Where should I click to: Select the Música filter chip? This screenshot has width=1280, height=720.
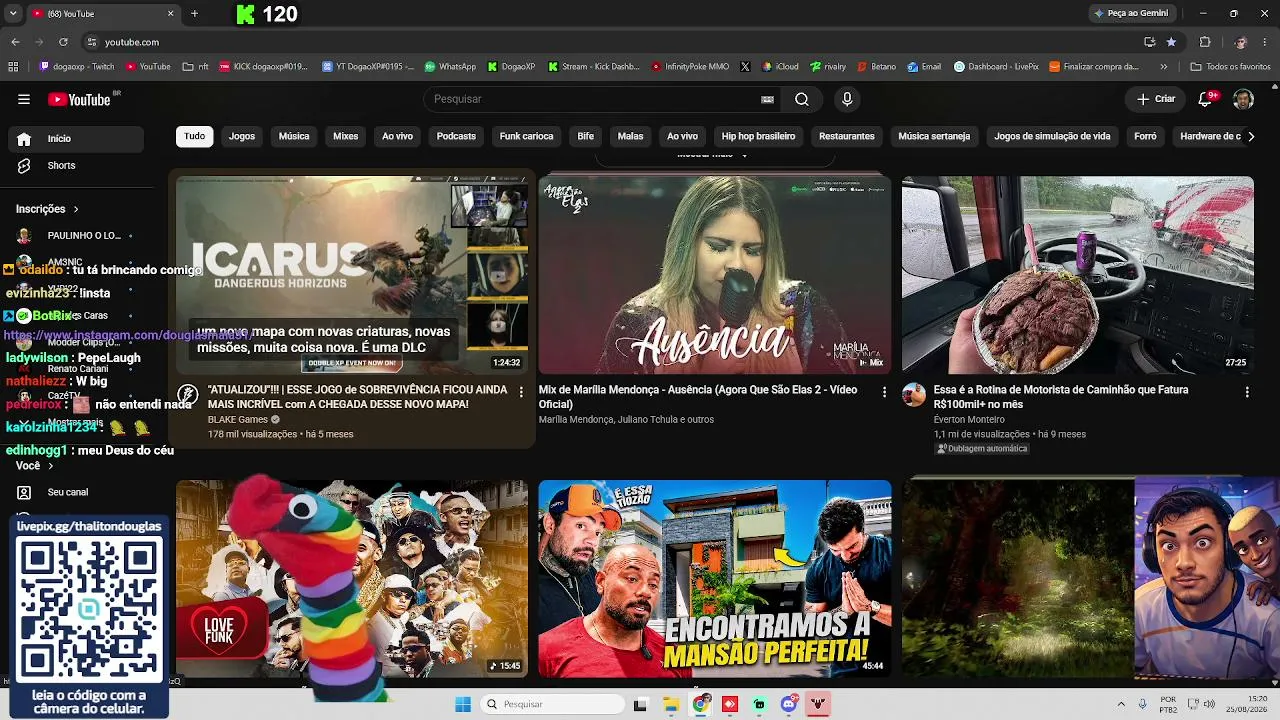(x=294, y=136)
